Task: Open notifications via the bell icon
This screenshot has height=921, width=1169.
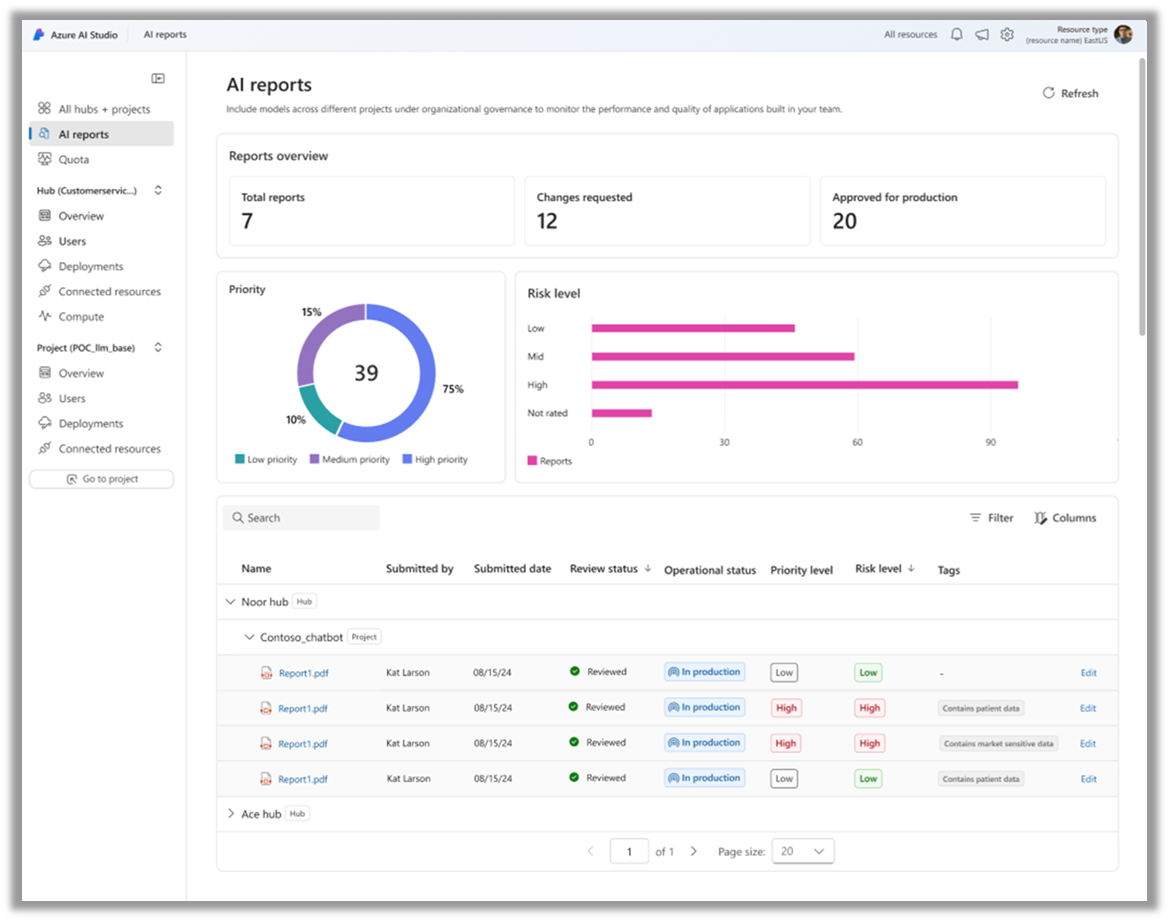Action: point(956,33)
